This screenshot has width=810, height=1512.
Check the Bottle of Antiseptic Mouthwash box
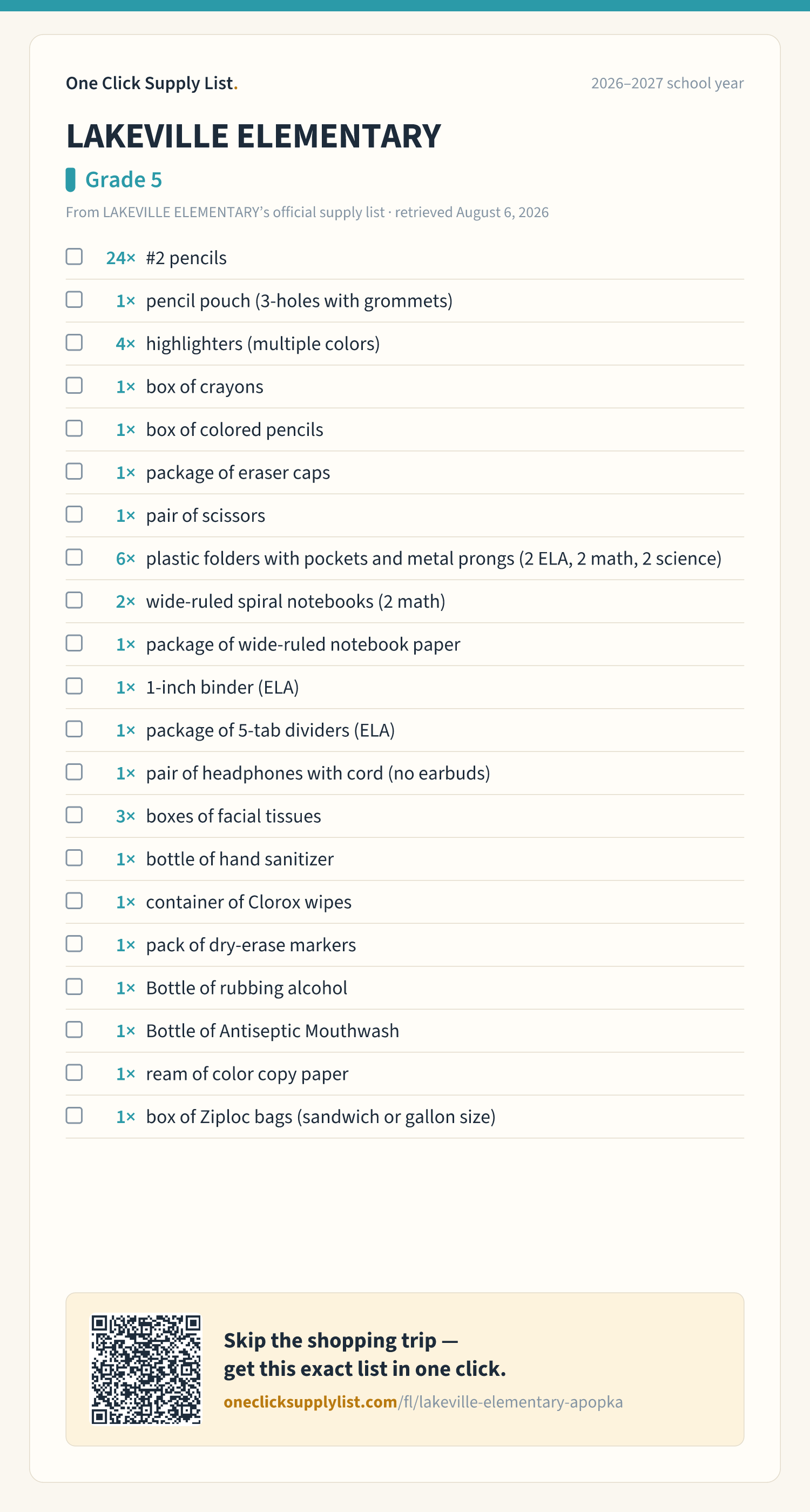coord(74,1030)
